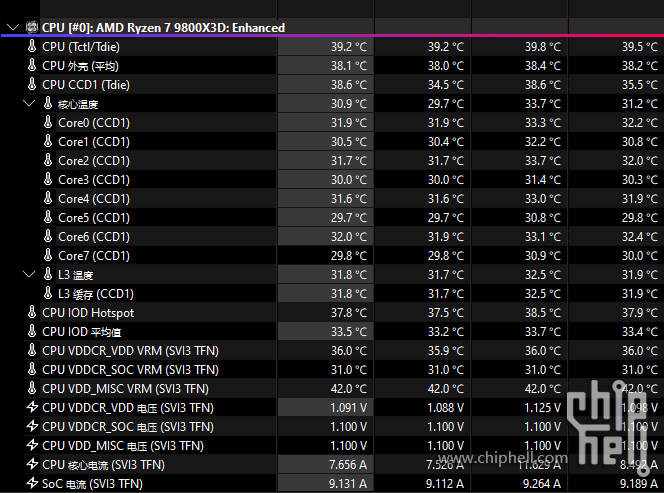Click thermometer icon beside CPU IOD 平均值

tap(32, 331)
